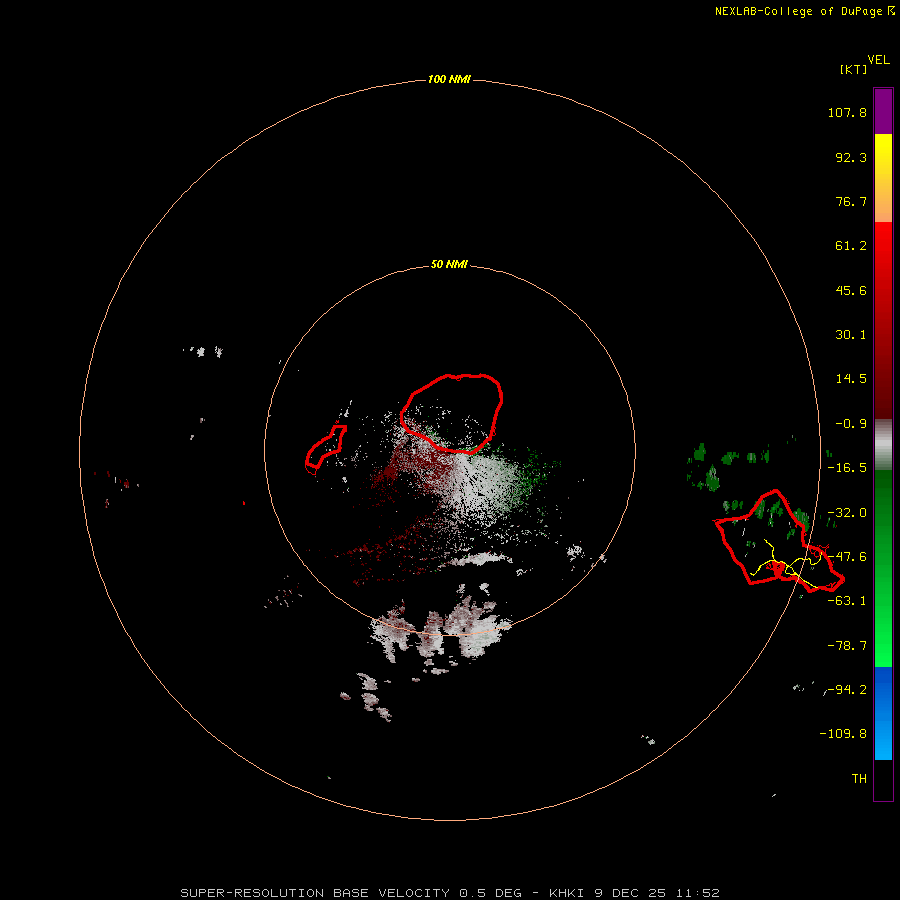Select the -94.2 scale value
Image resolution: width=900 pixels, height=900 pixels.
coord(847,690)
